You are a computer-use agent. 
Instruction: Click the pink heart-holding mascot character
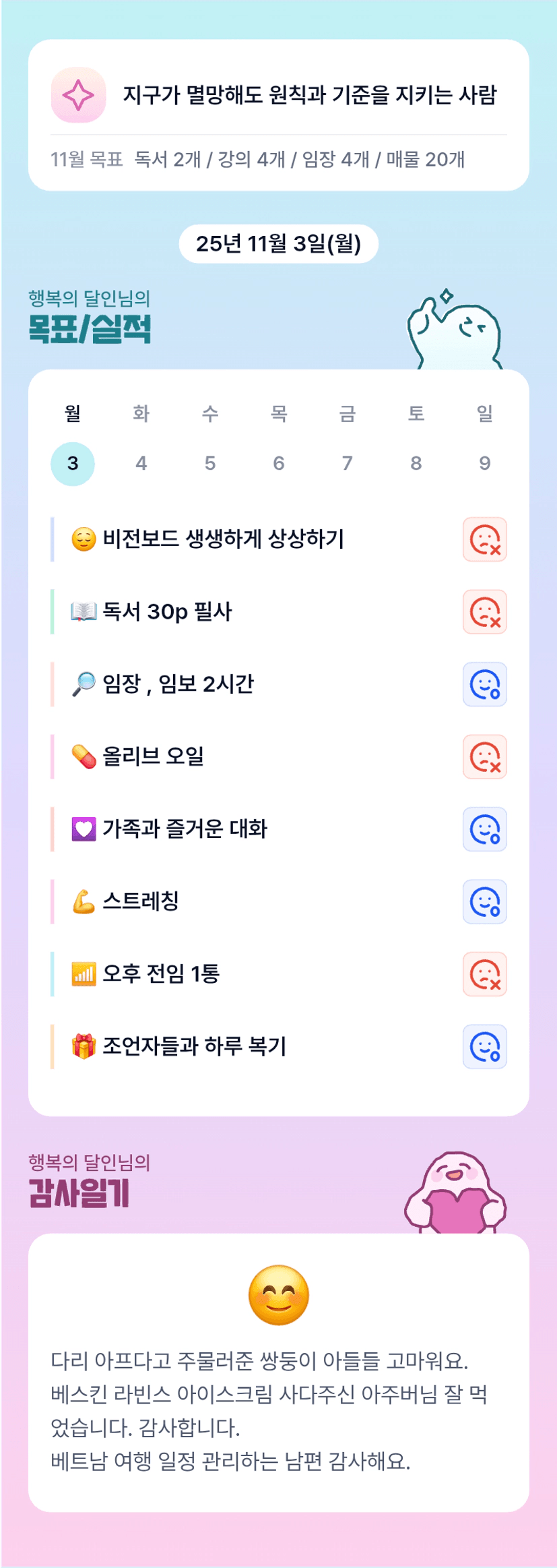[456, 1195]
